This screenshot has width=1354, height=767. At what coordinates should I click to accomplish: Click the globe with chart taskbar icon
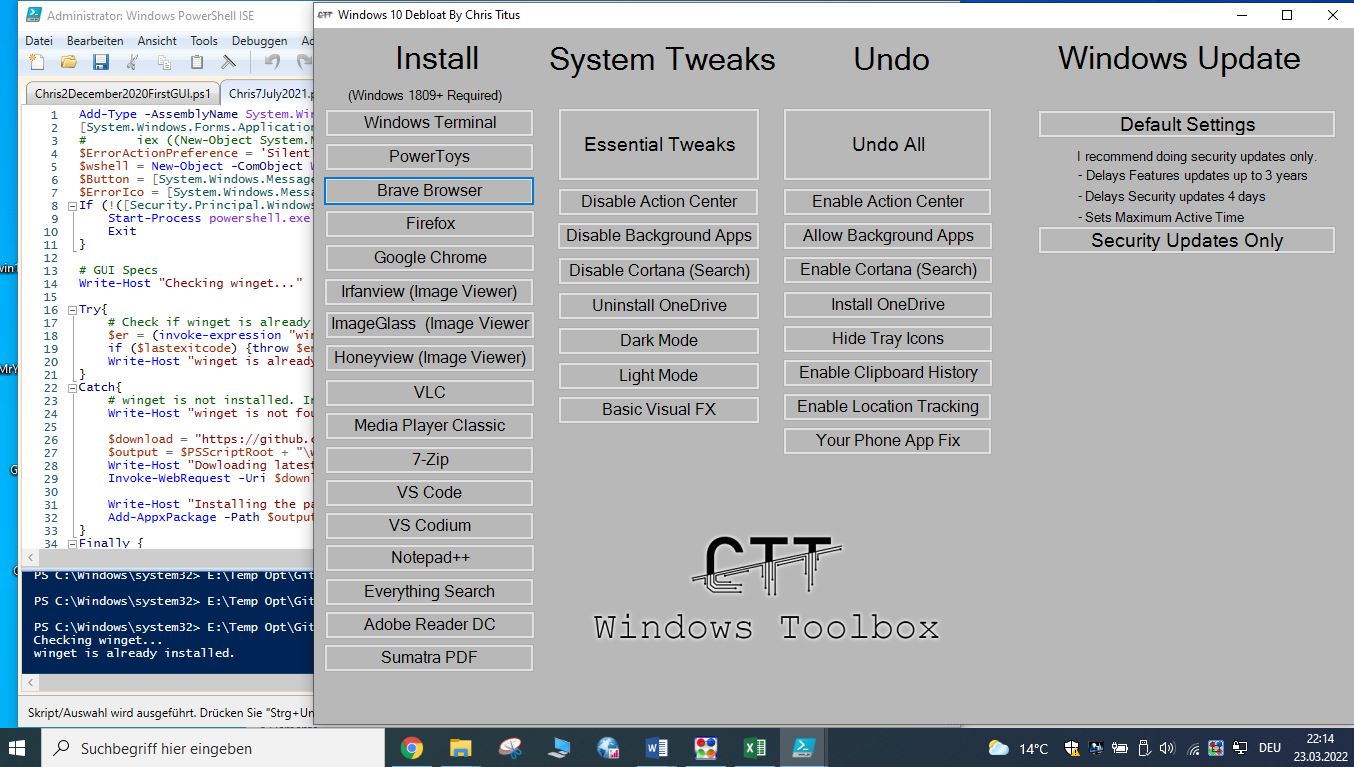608,747
